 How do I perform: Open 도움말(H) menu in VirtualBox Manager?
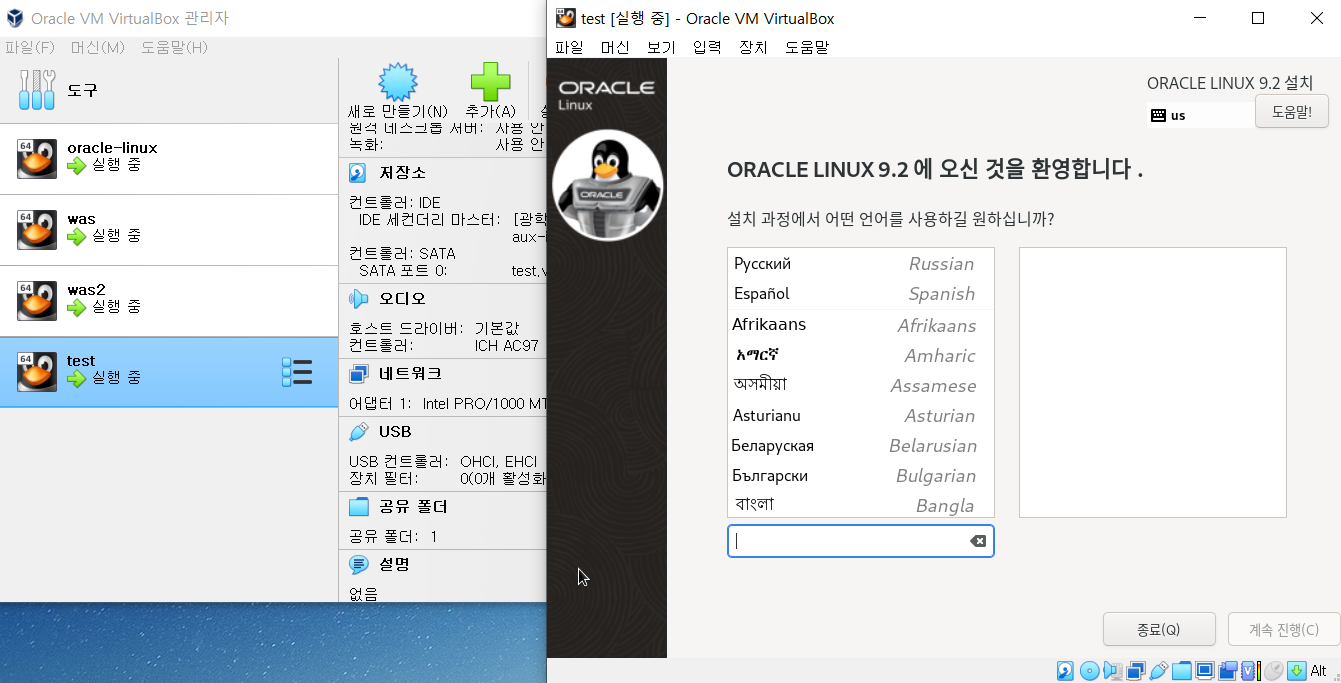pyautogui.click(x=174, y=47)
